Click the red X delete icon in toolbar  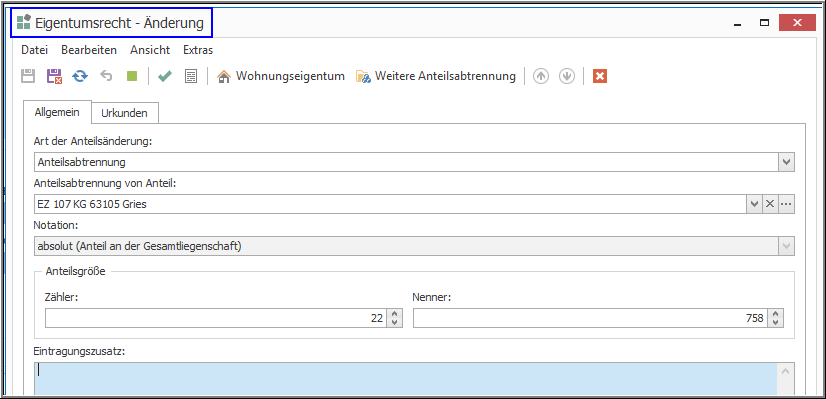coord(600,76)
